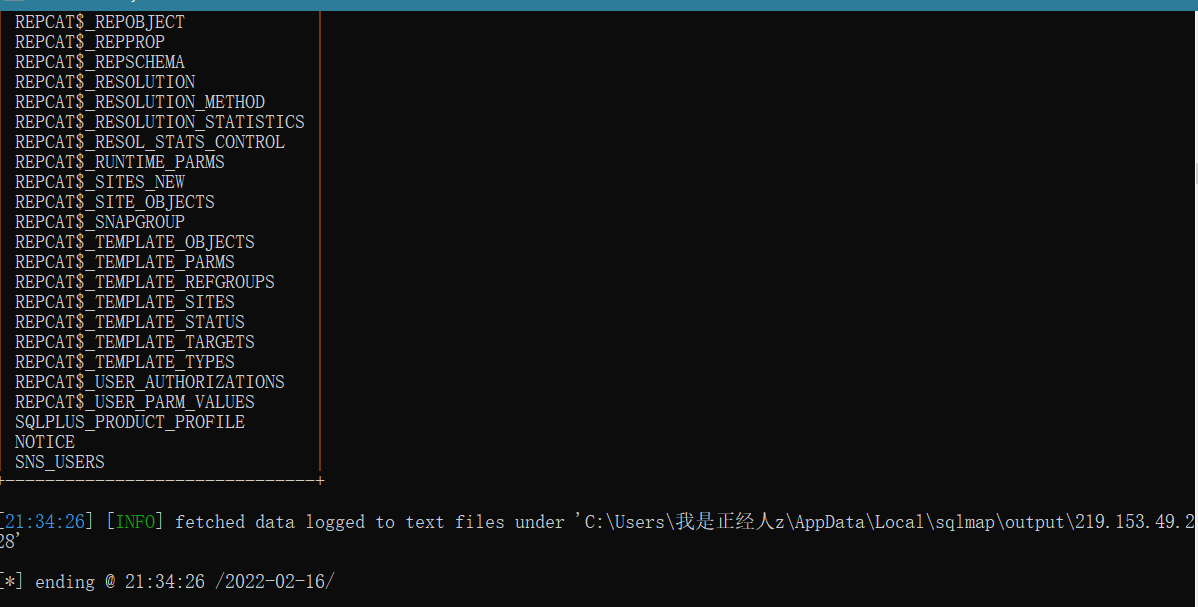Select REPCAT$_RESOLUTION_STATISTICS in the output

pos(160,122)
